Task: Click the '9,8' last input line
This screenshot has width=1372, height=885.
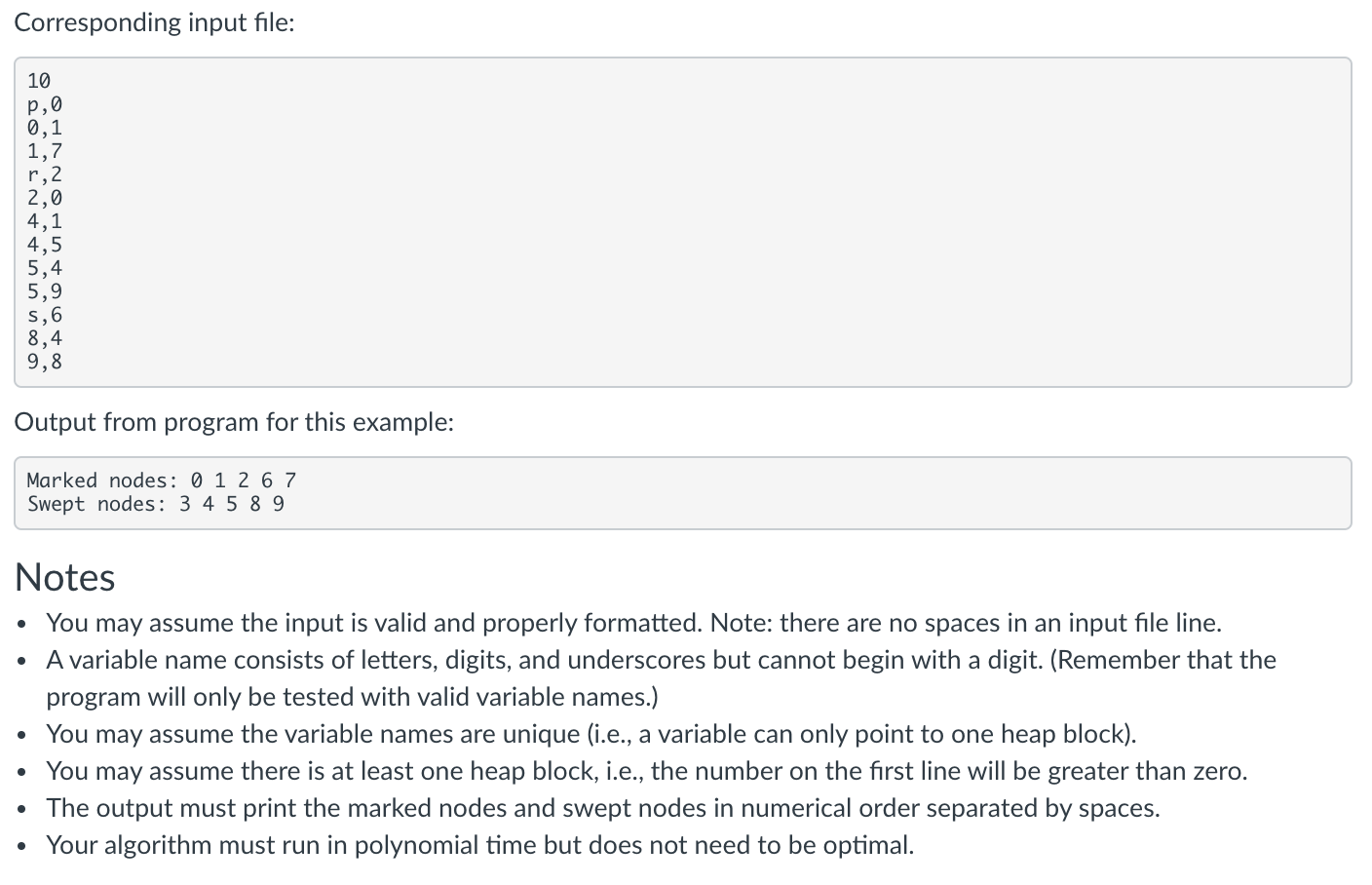Action: [x=45, y=362]
